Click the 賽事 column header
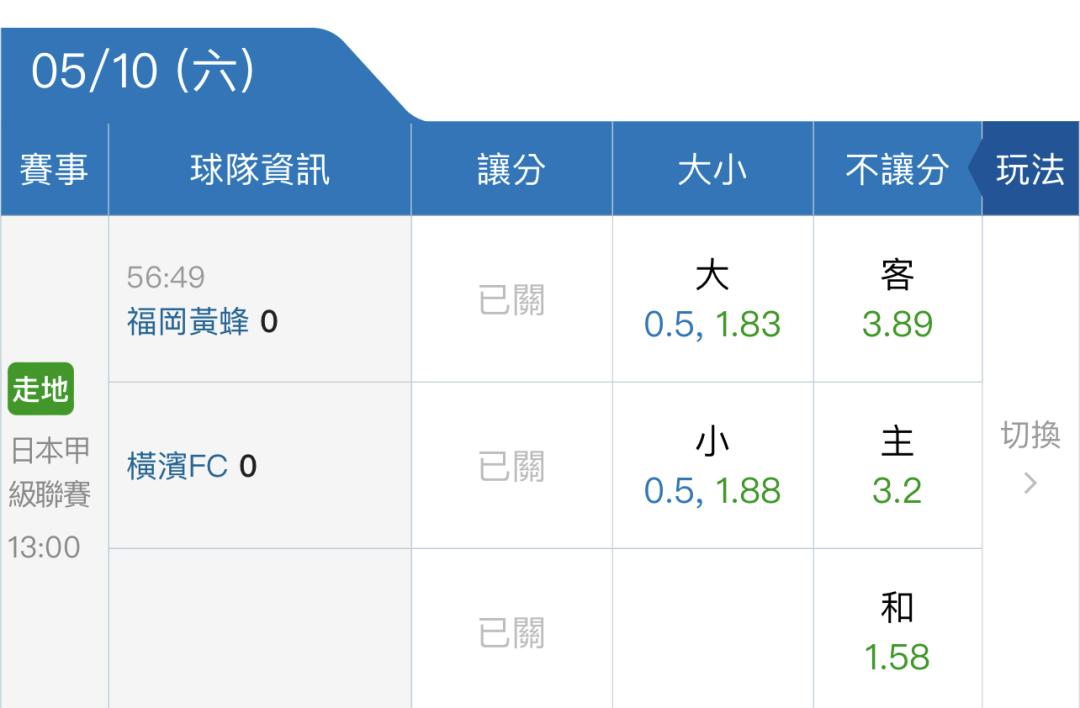This screenshot has height=708, width=1080. tap(54, 170)
